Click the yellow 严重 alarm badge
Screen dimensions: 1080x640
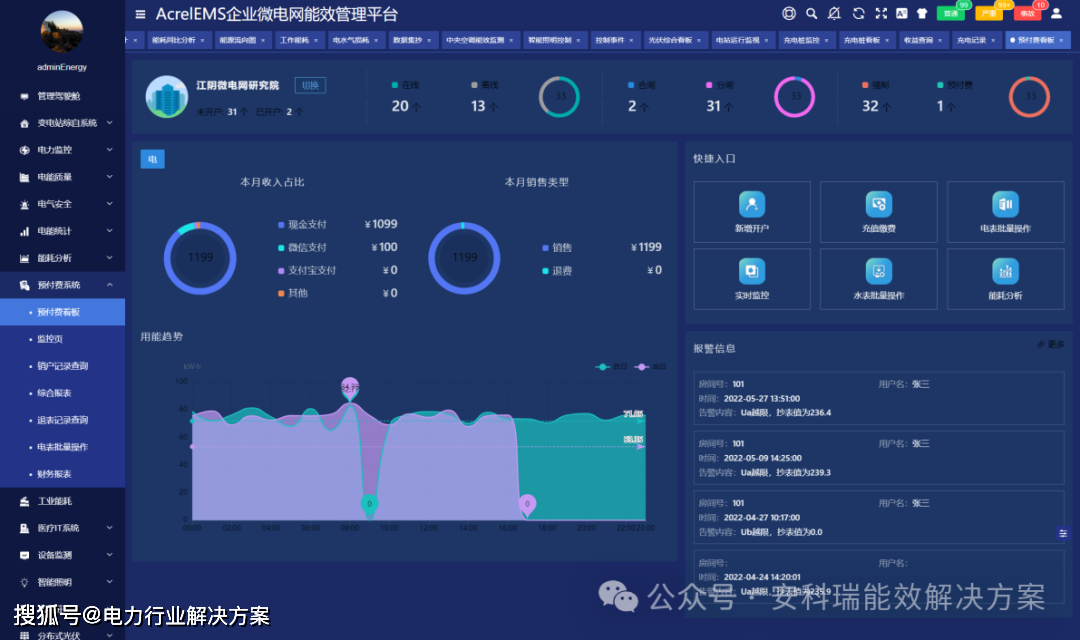(x=989, y=13)
